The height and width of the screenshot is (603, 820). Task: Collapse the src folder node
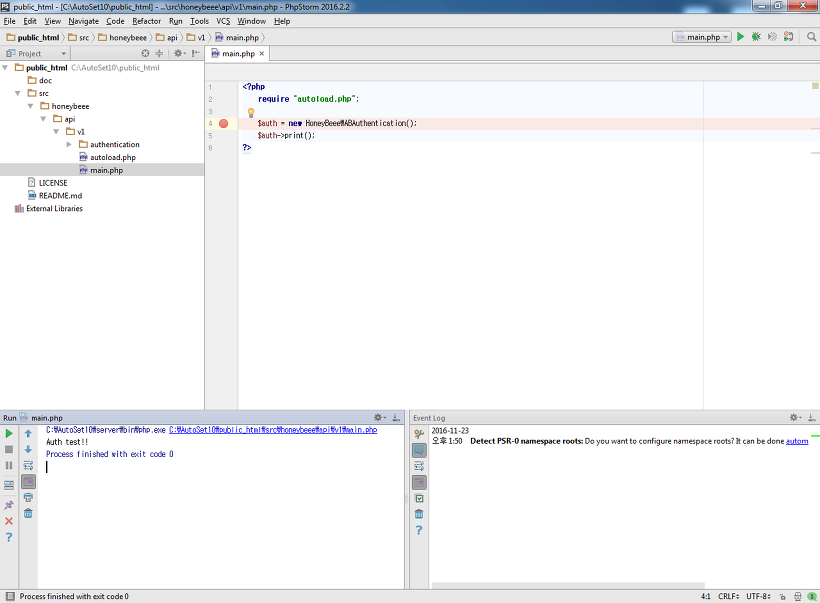pos(18,93)
